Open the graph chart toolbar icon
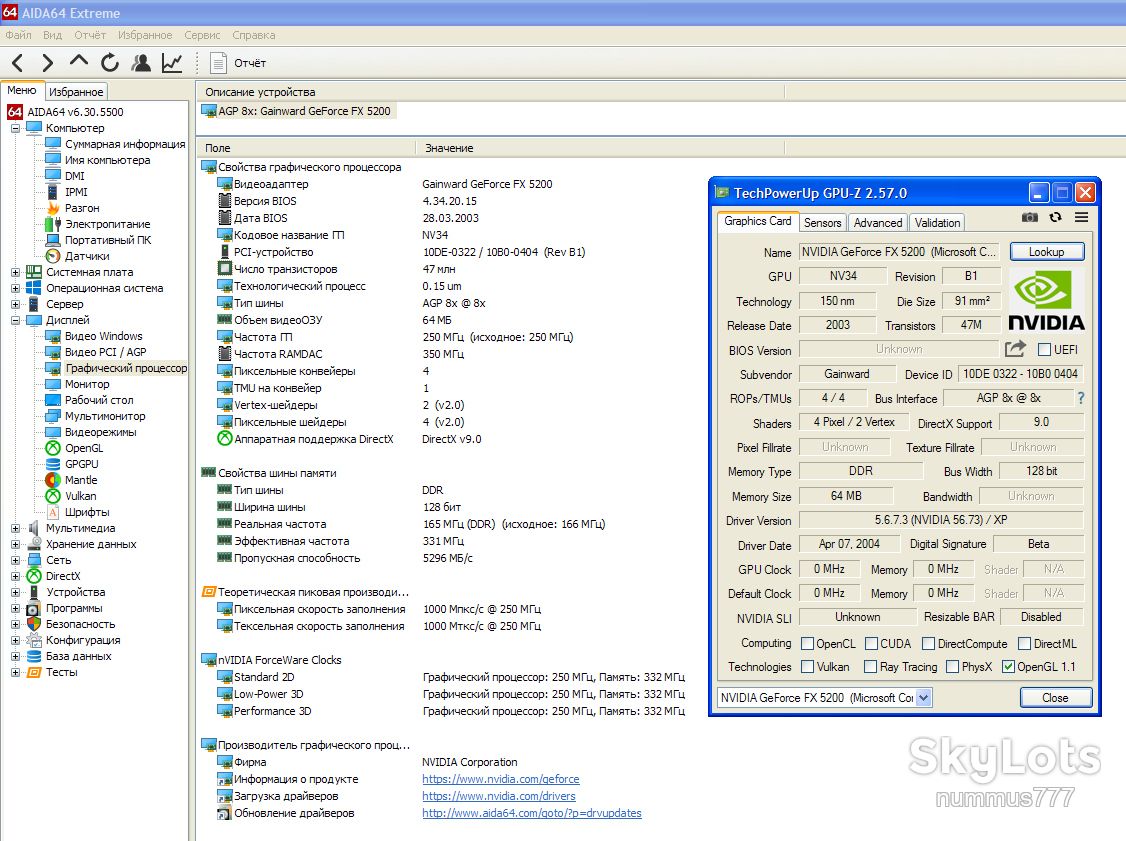1126x841 pixels. (x=172, y=63)
